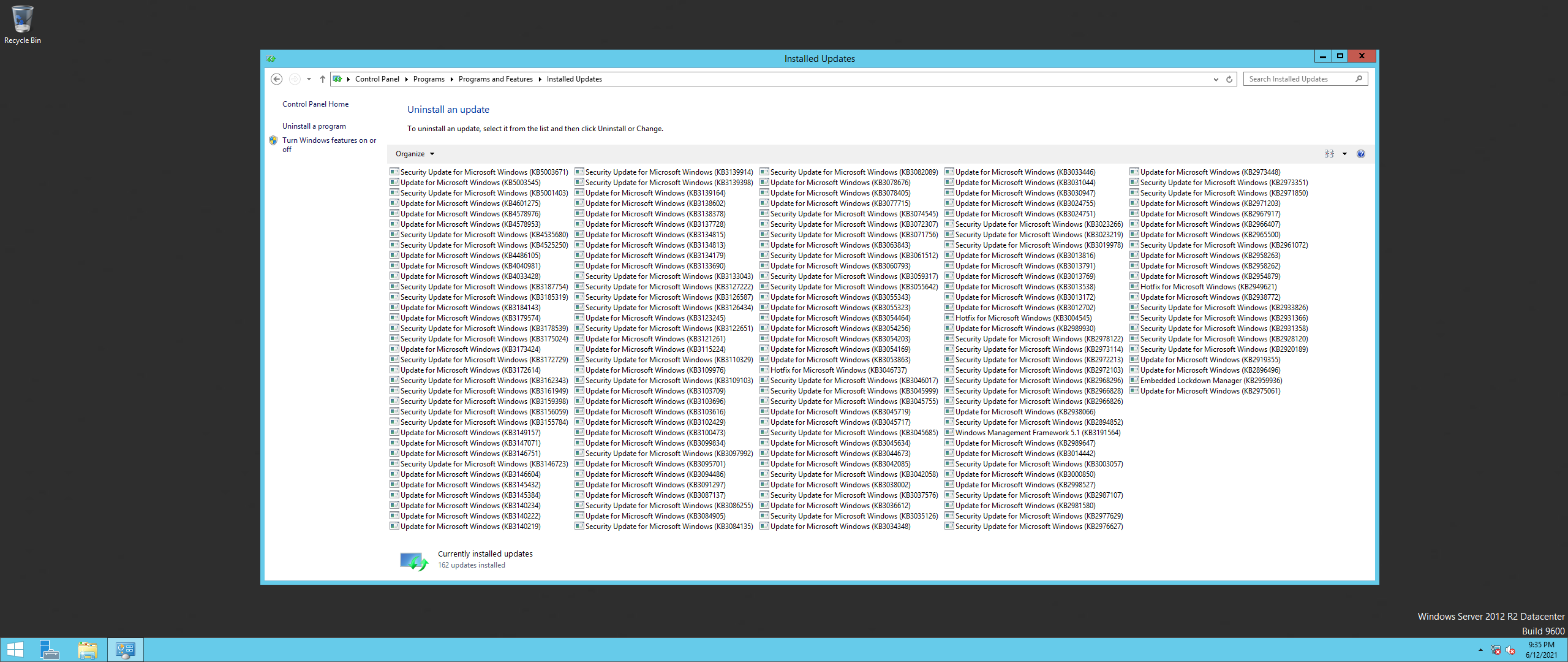Click the Forward navigation arrow
Viewport: 1568px width, 662px height.
(x=295, y=79)
